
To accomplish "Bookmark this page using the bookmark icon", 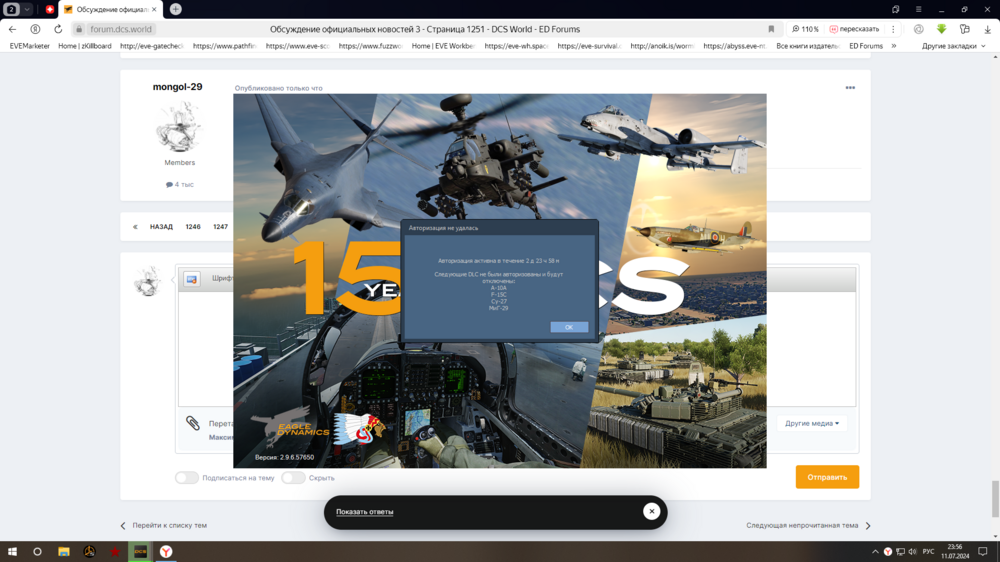I will point(771,29).
